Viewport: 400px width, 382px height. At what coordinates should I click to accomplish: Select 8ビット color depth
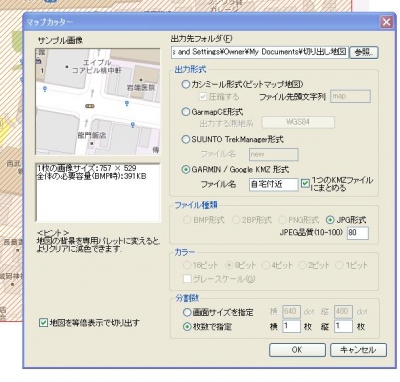click(229, 265)
